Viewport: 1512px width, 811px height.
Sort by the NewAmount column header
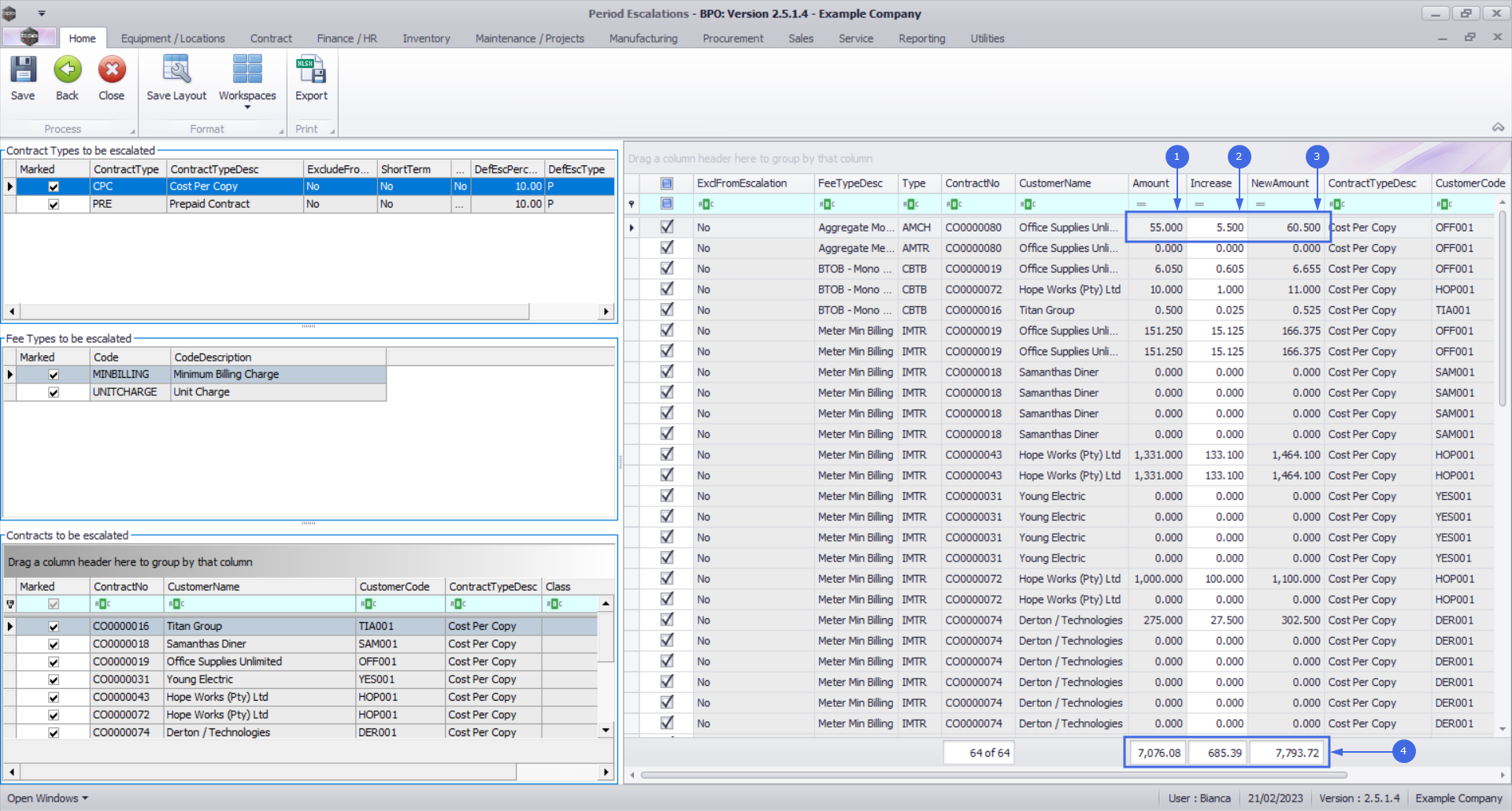point(1280,183)
